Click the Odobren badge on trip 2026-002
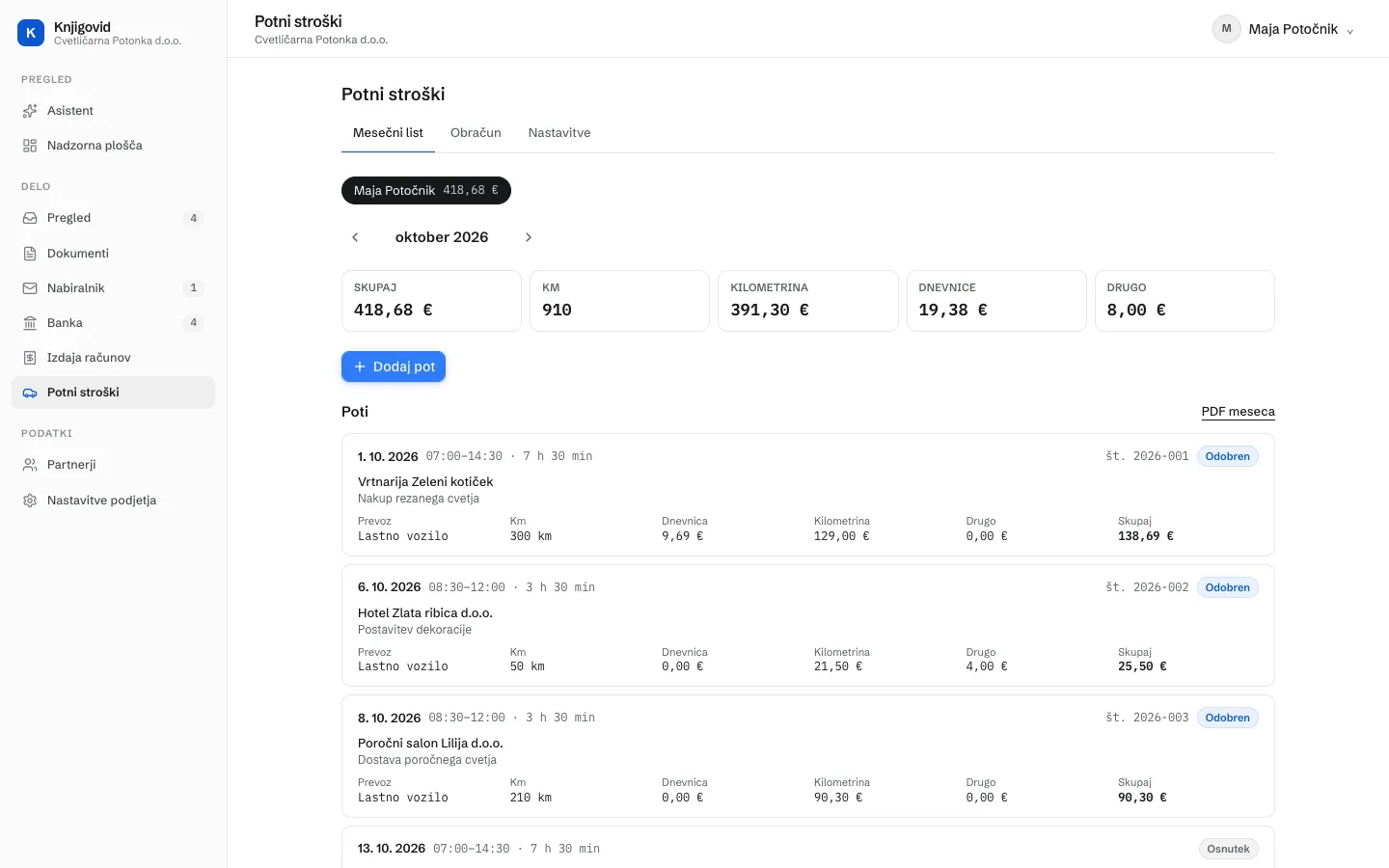This screenshot has width=1389, height=868. (x=1227, y=587)
